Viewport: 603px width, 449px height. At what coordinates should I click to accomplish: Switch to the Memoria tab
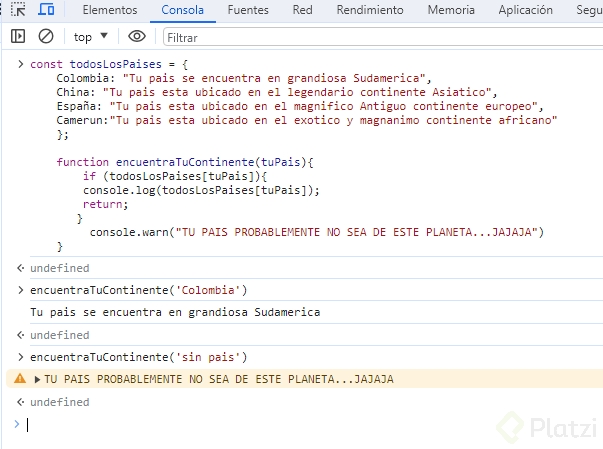click(451, 10)
